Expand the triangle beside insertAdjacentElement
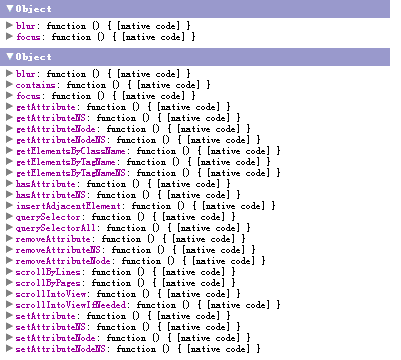 [9, 205]
